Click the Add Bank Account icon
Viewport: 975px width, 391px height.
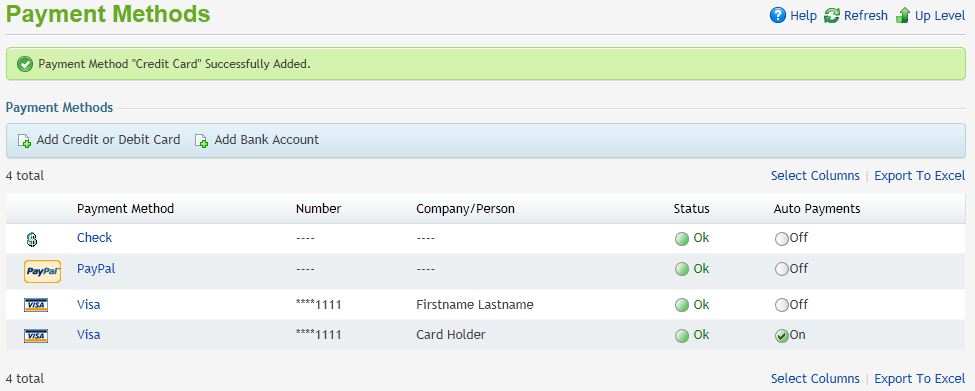coord(201,141)
